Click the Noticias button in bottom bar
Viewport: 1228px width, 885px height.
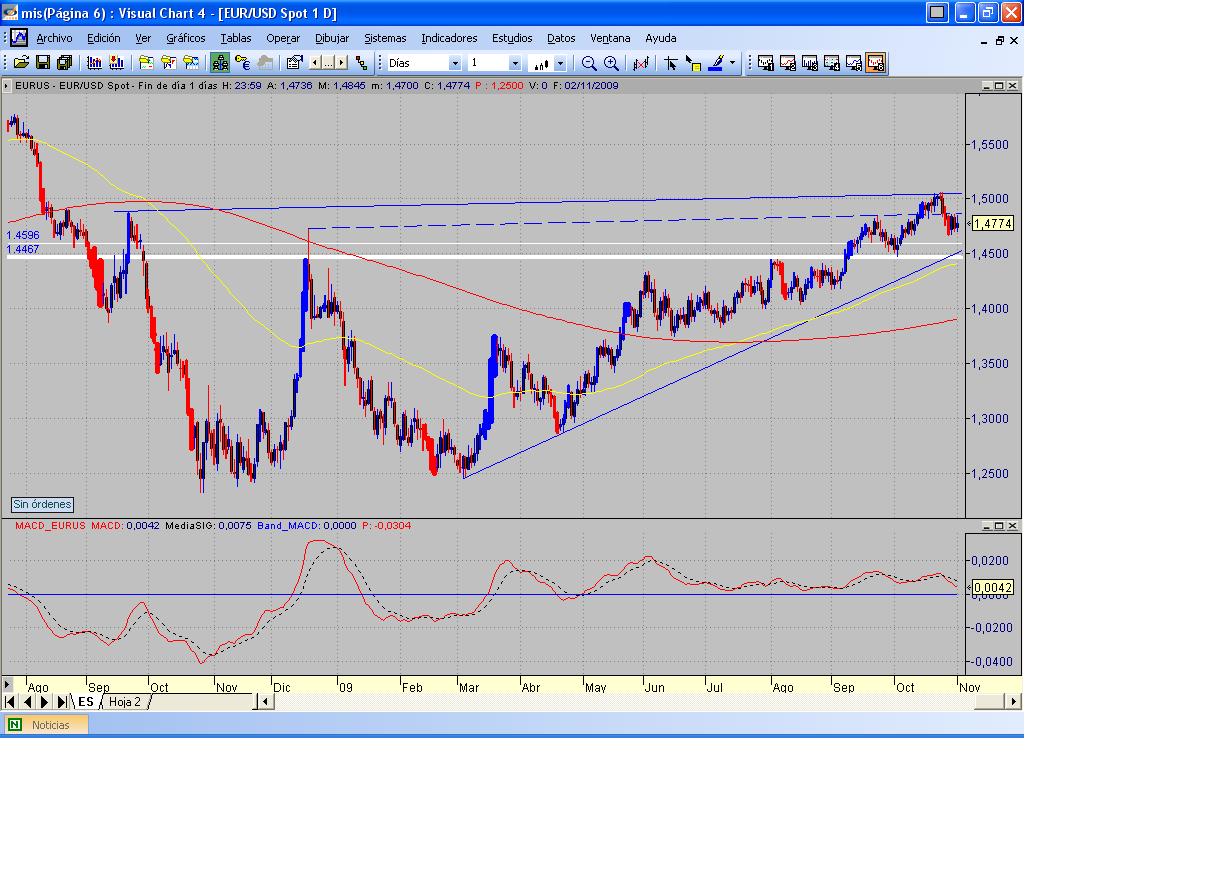(50, 725)
